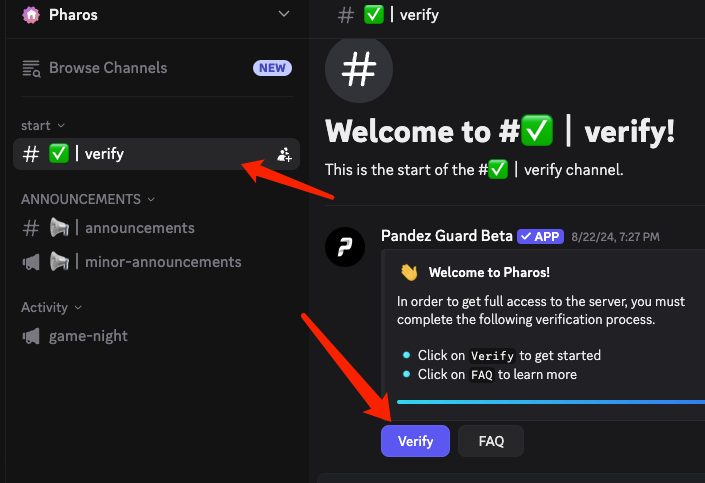
Task: Select the verify channel in sidebar
Action: pyautogui.click(x=104, y=154)
